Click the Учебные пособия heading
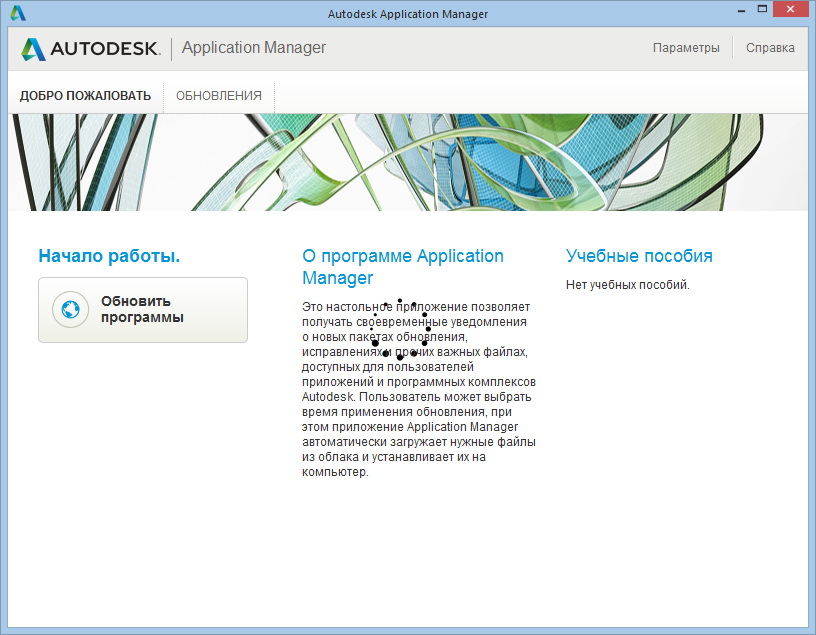Image resolution: width=816 pixels, height=635 pixels. 639,256
